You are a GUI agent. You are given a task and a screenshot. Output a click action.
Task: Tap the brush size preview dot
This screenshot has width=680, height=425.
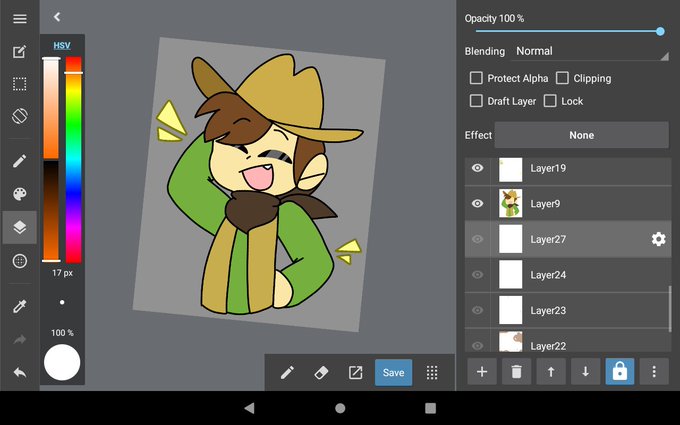tap(62, 302)
